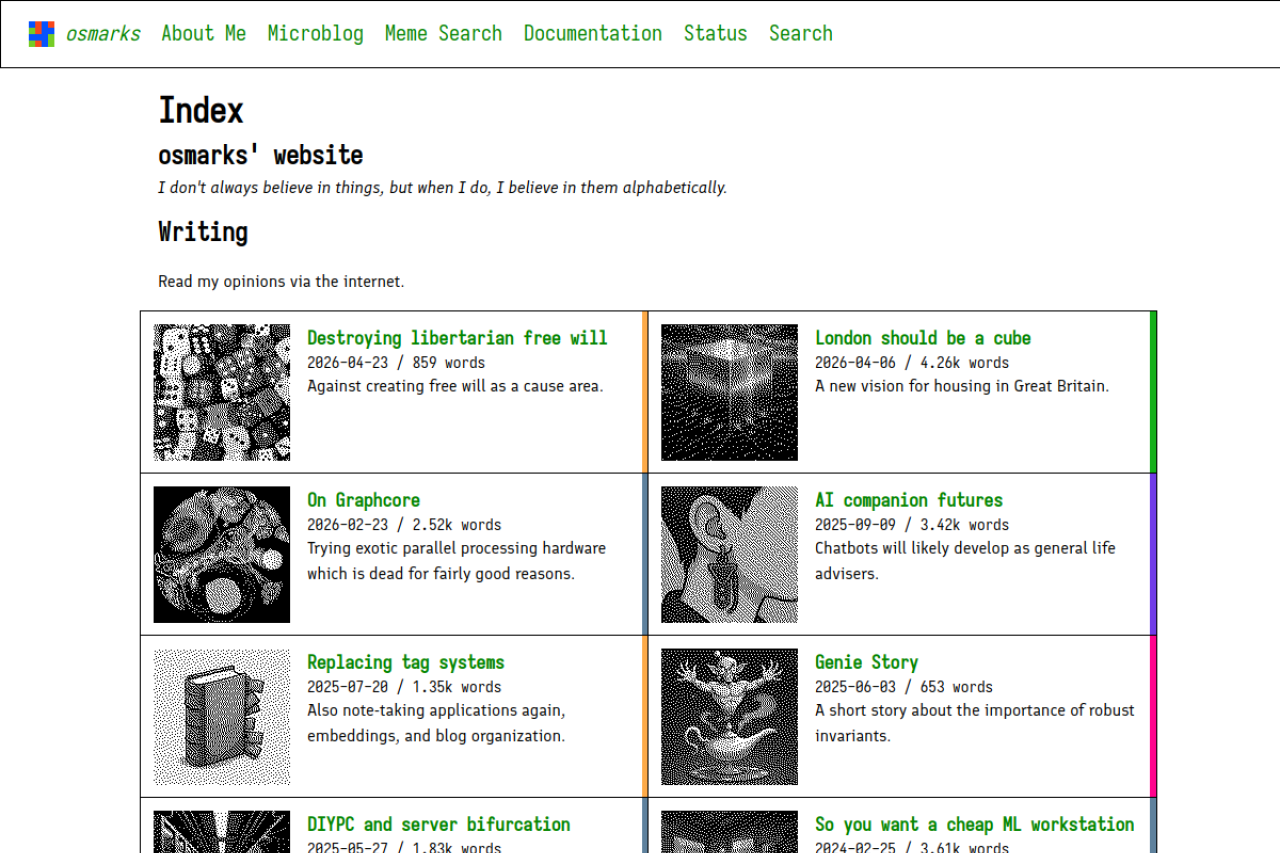Read the AI companion futures post
1280x853 pixels.
pos(909,500)
